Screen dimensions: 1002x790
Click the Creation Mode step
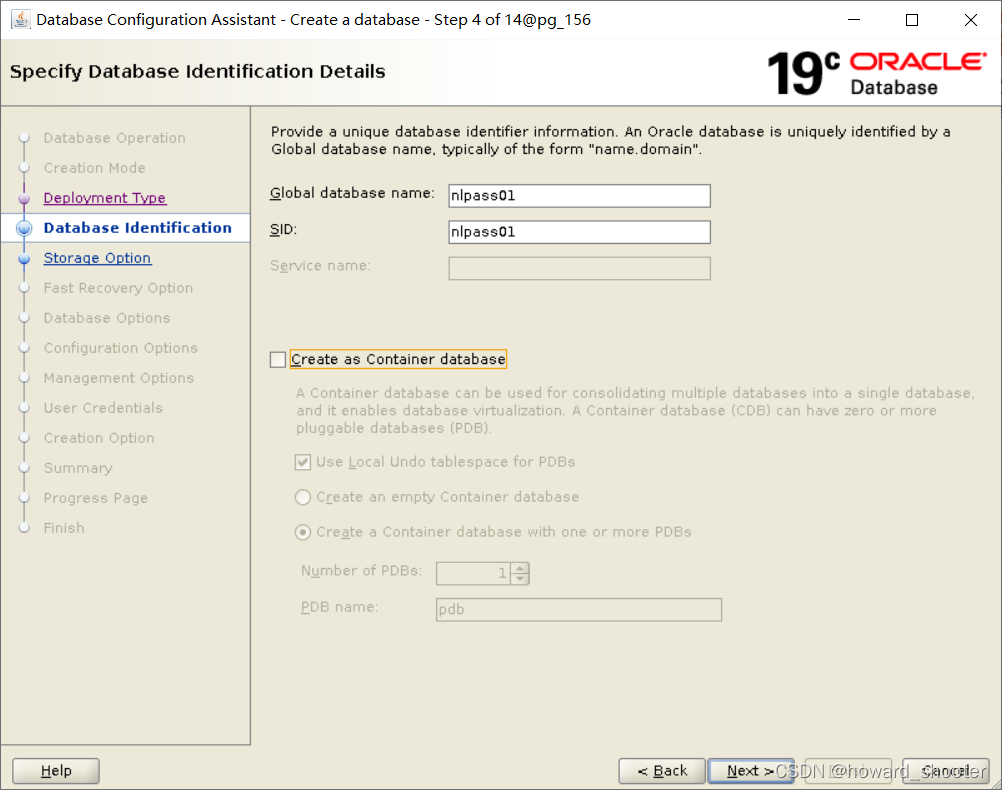click(x=95, y=168)
